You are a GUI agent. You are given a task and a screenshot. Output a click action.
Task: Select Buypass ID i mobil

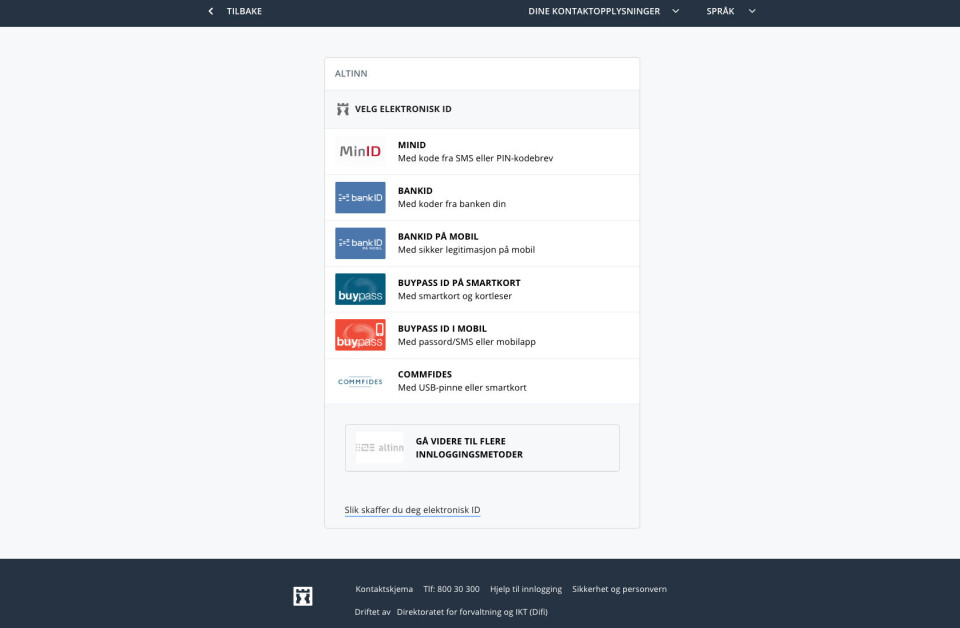click(x=482, y=335)
